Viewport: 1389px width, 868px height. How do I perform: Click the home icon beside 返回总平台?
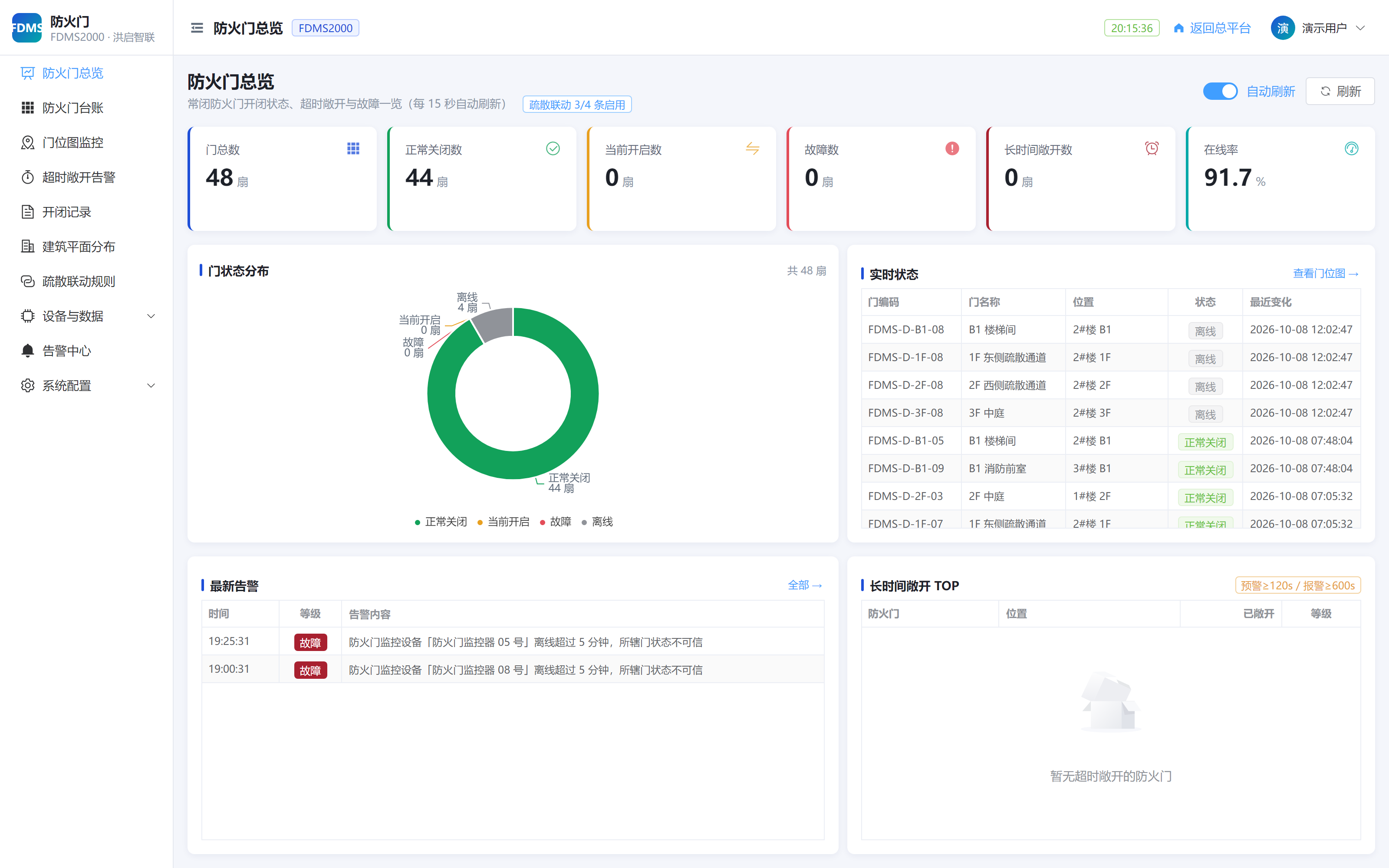point(1178,28)
